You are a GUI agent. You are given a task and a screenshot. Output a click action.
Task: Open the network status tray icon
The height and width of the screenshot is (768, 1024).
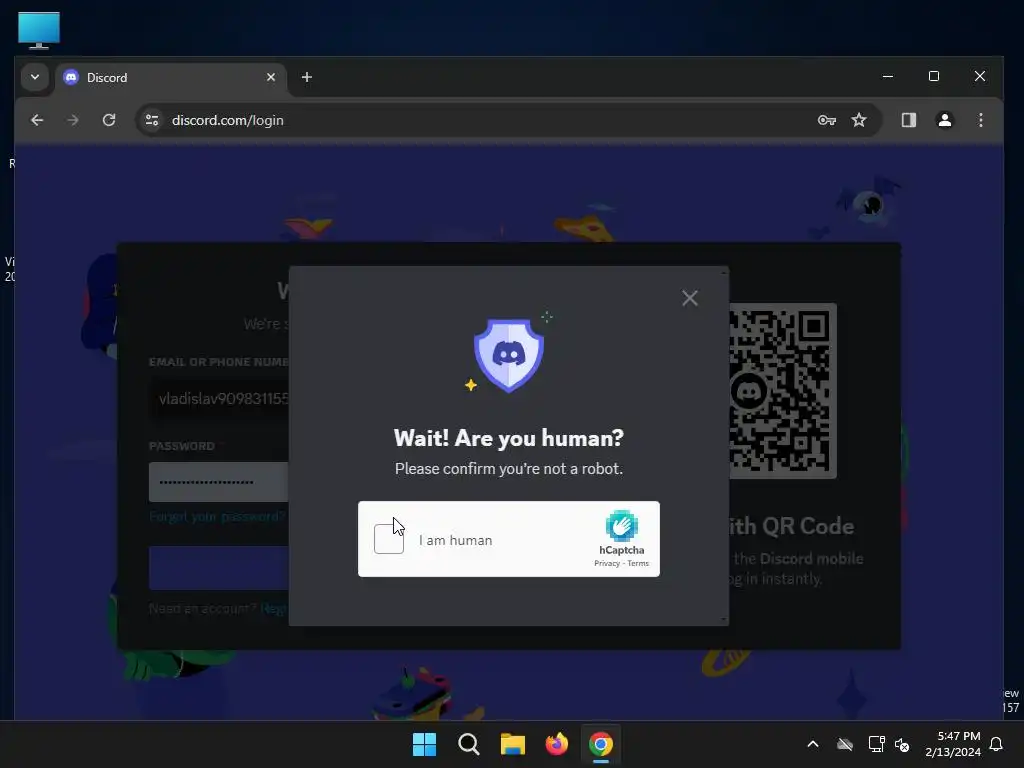tap(876, 744)
